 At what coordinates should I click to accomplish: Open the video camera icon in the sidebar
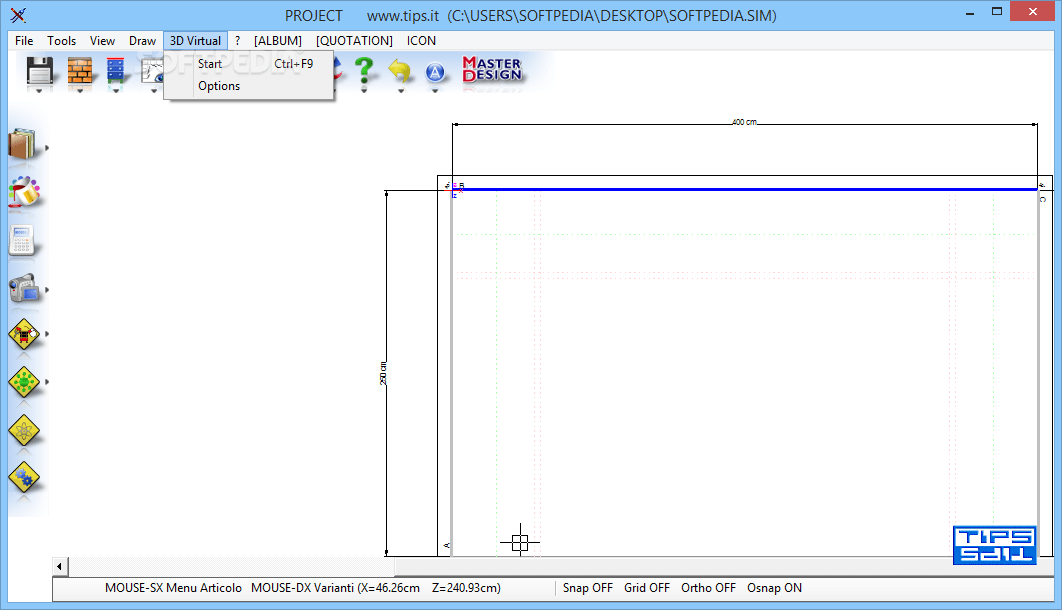pyautogui.click(x=23, y=290)
